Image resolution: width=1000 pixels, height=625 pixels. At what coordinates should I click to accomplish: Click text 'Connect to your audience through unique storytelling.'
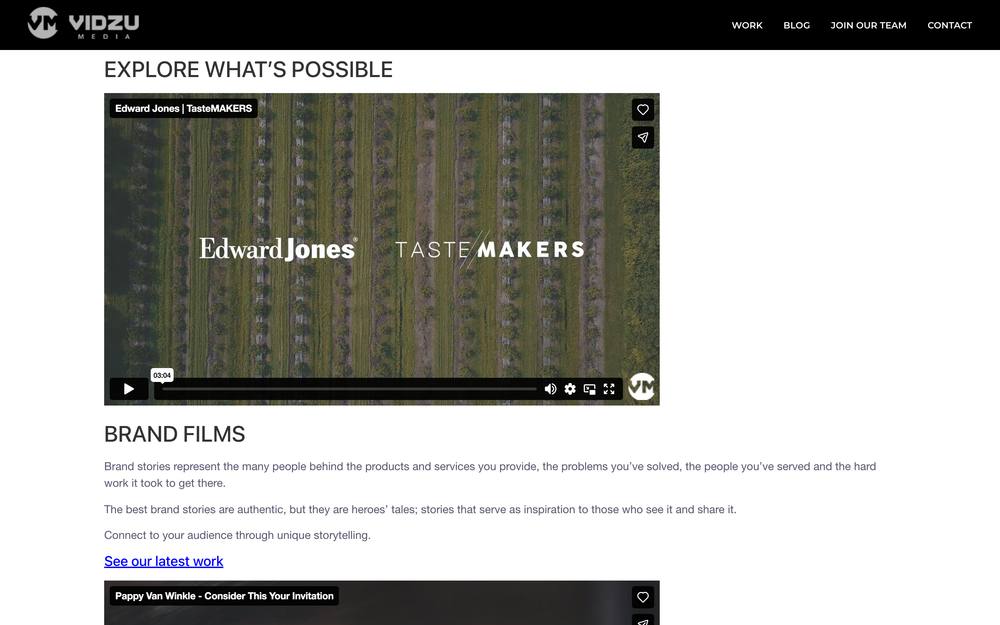point(237,535)
